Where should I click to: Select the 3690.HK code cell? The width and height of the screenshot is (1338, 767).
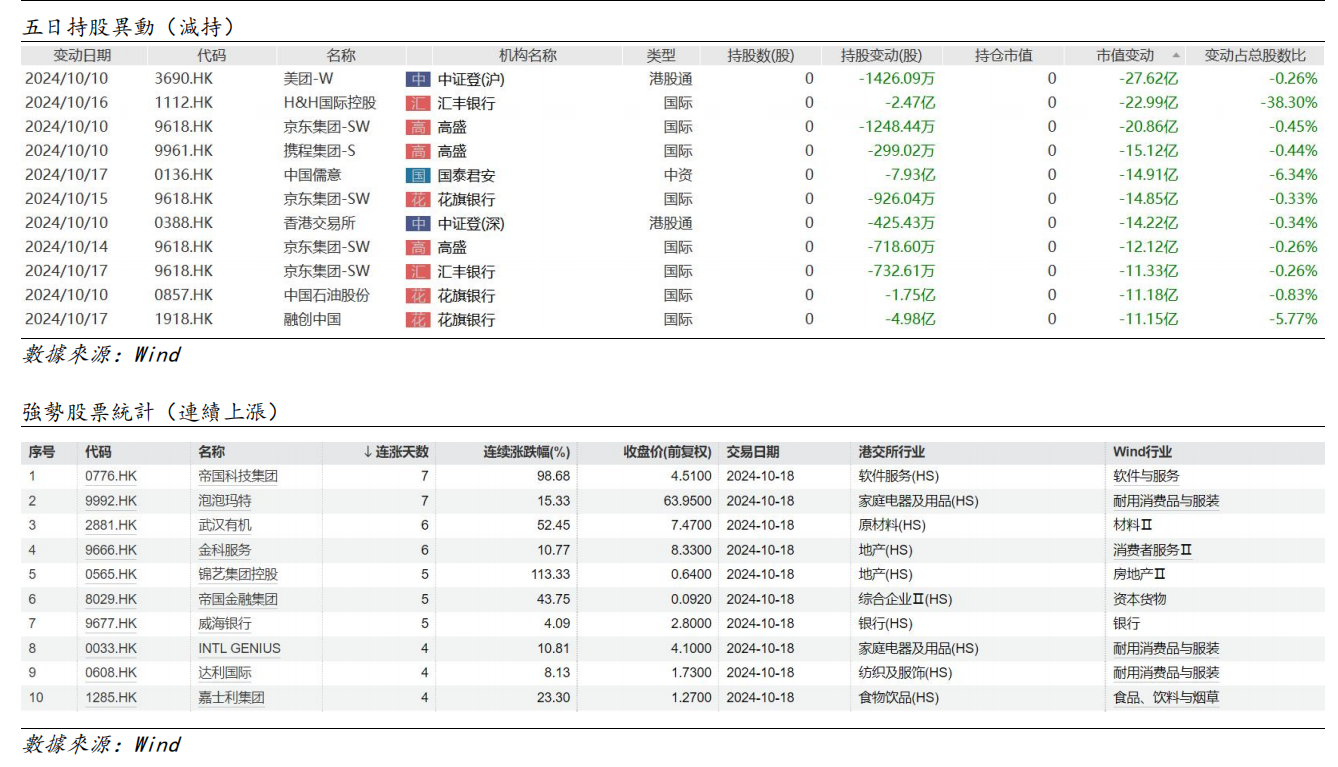point(184,79)
